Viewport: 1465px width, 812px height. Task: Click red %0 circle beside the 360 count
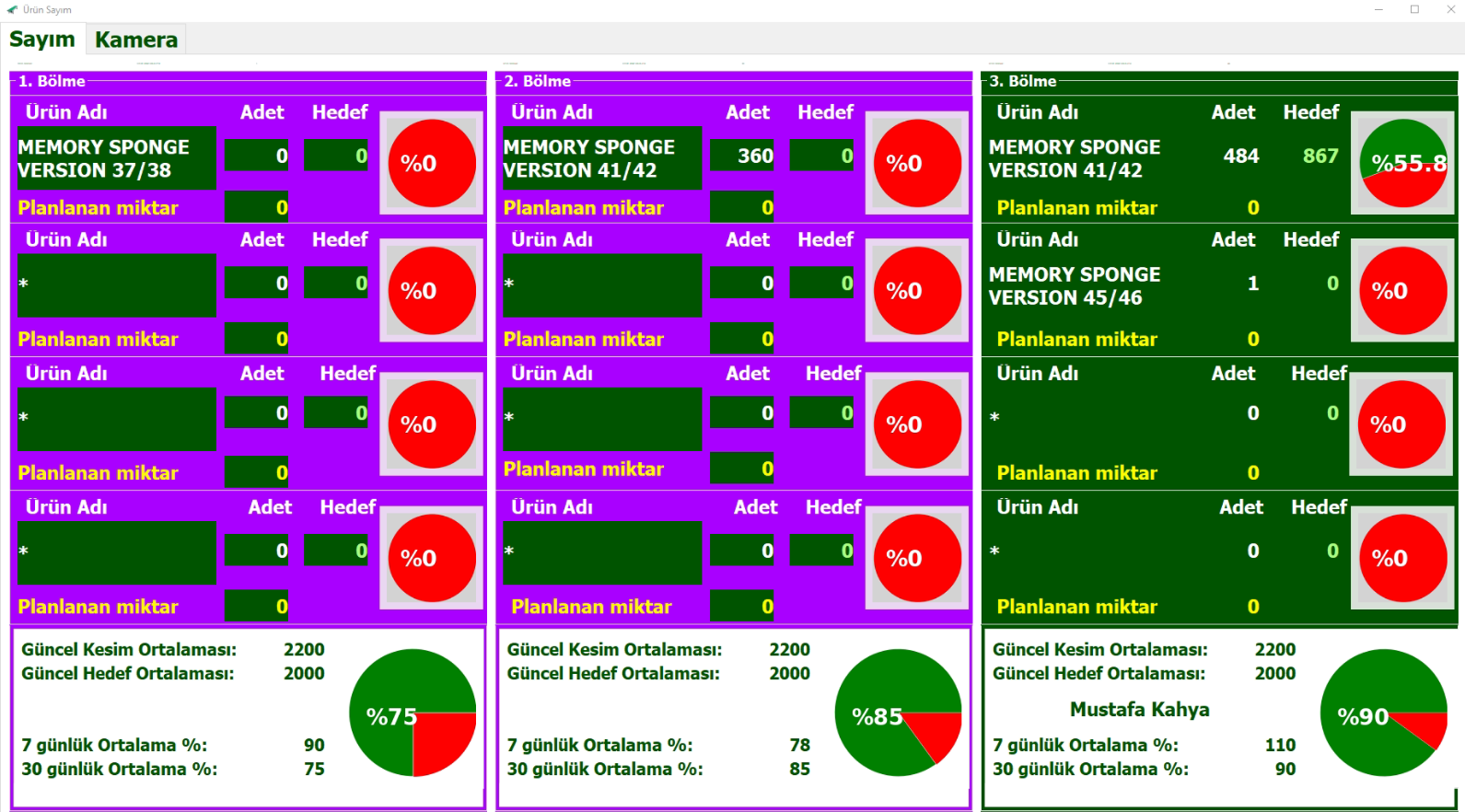coord(917,163)
